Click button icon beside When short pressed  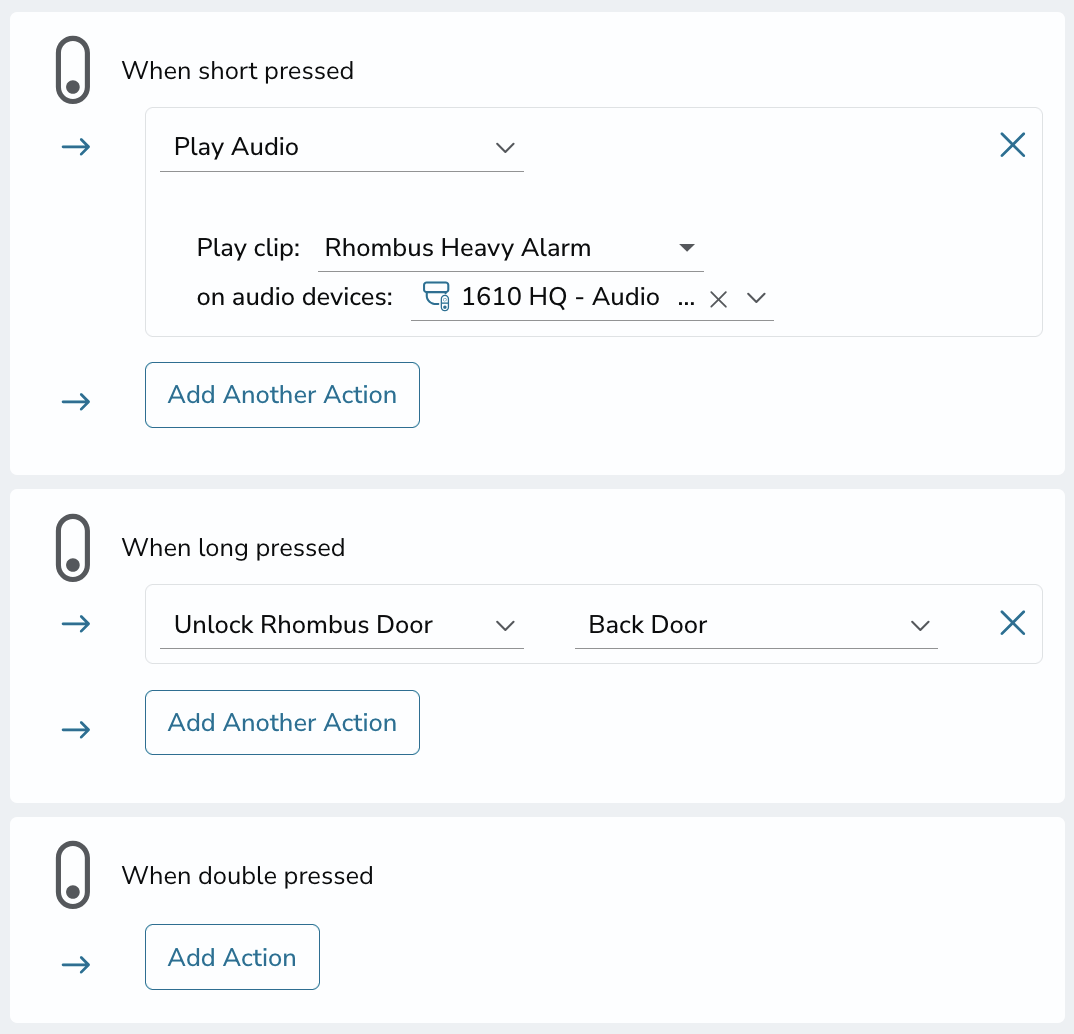pyautogui.click(x=73, y=70)
